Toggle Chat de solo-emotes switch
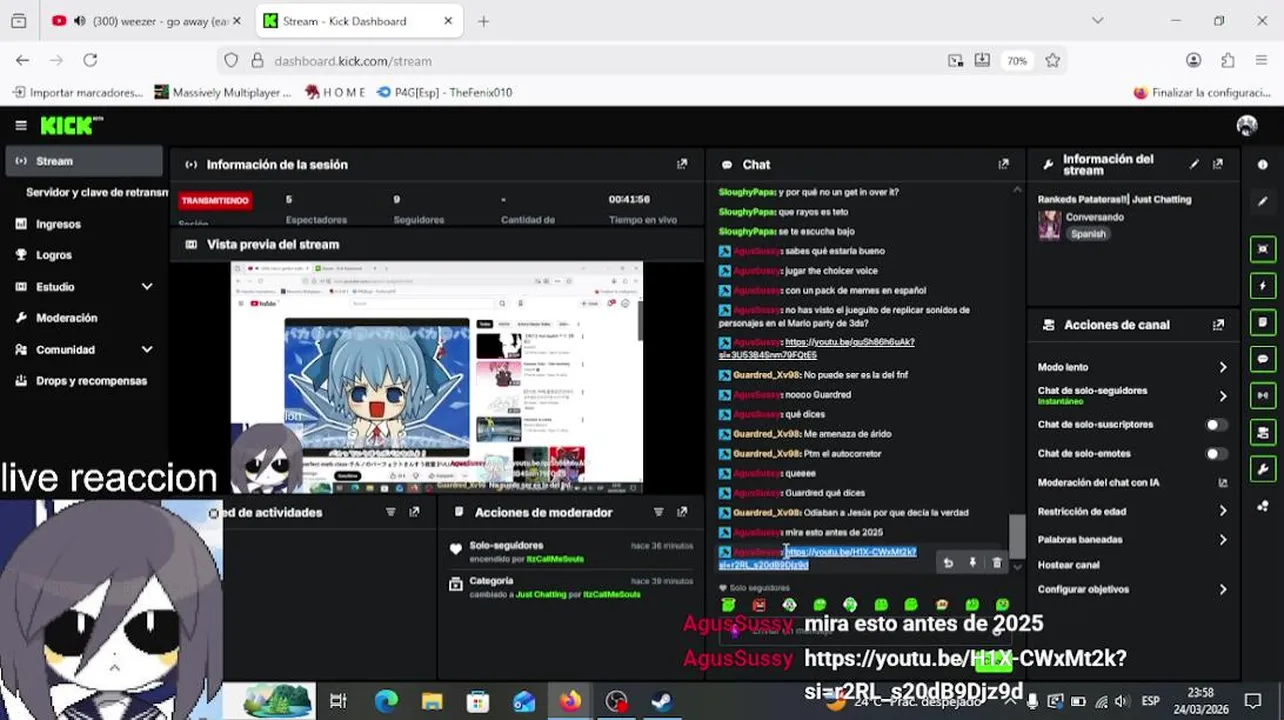 pyautogui.click(x=1216, y=454)
